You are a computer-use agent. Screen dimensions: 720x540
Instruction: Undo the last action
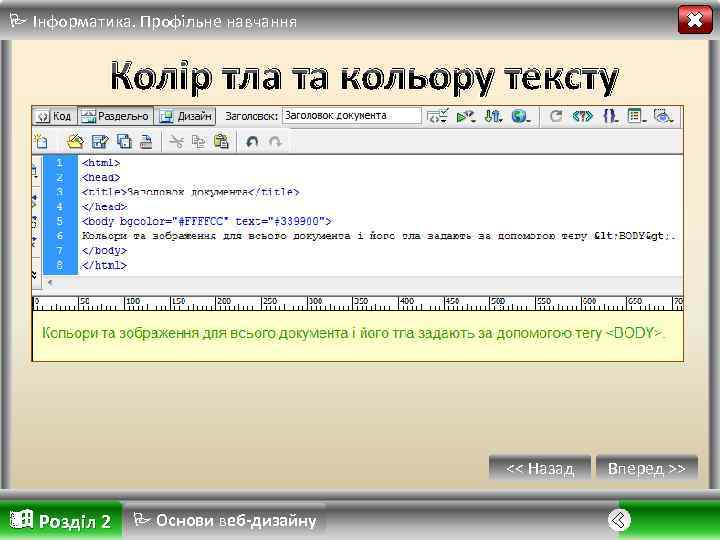tap(252, 142)
